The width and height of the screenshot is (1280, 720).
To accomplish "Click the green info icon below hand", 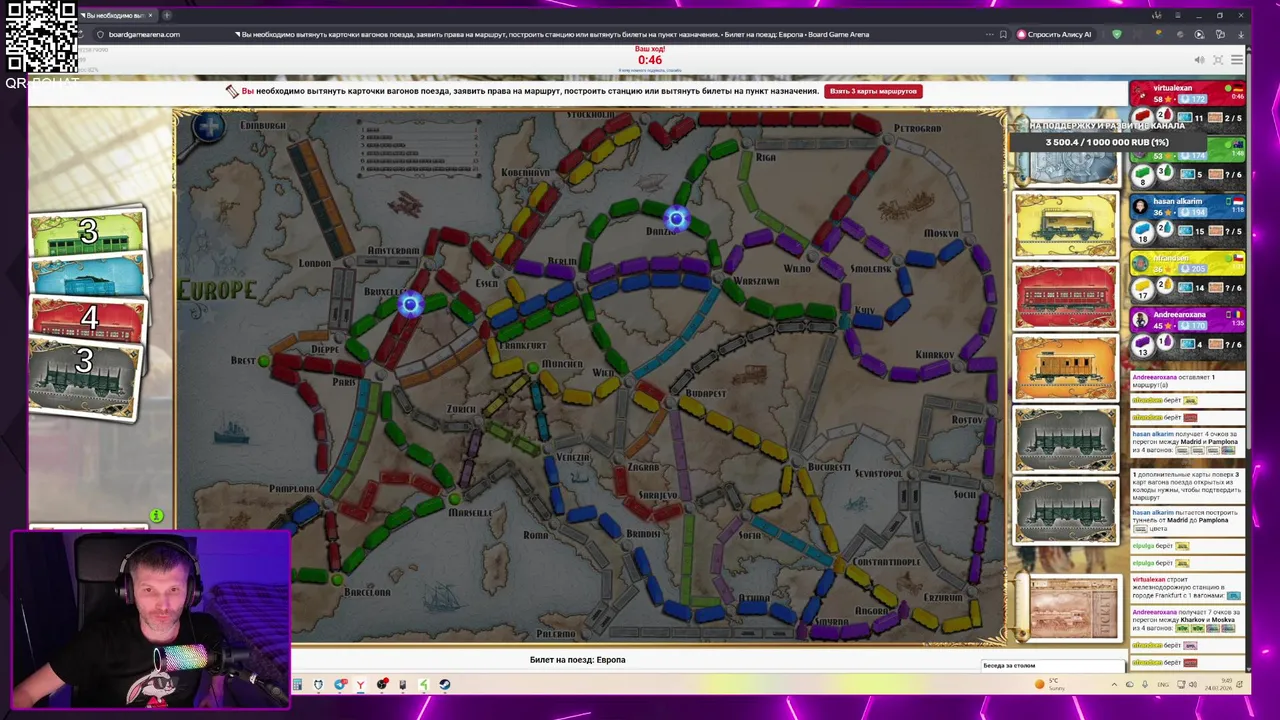I will [x=156, y=516].
